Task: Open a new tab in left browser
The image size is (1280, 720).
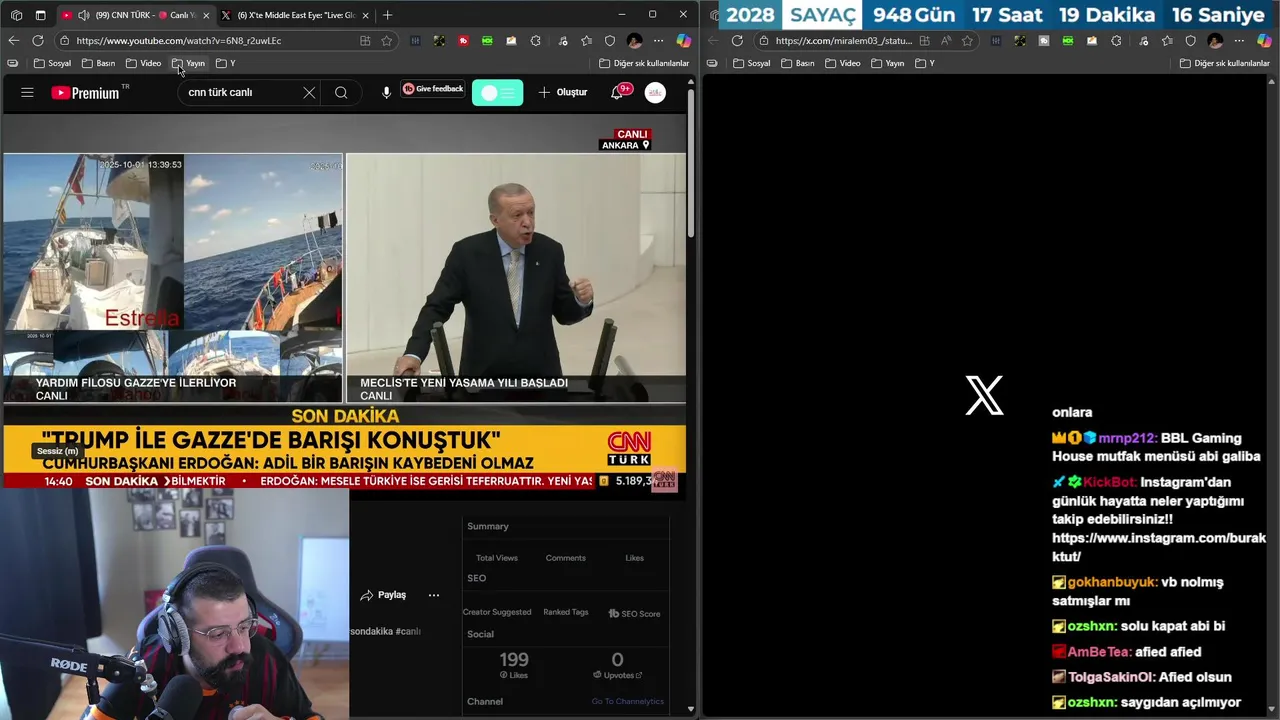Action: point(387,15)
